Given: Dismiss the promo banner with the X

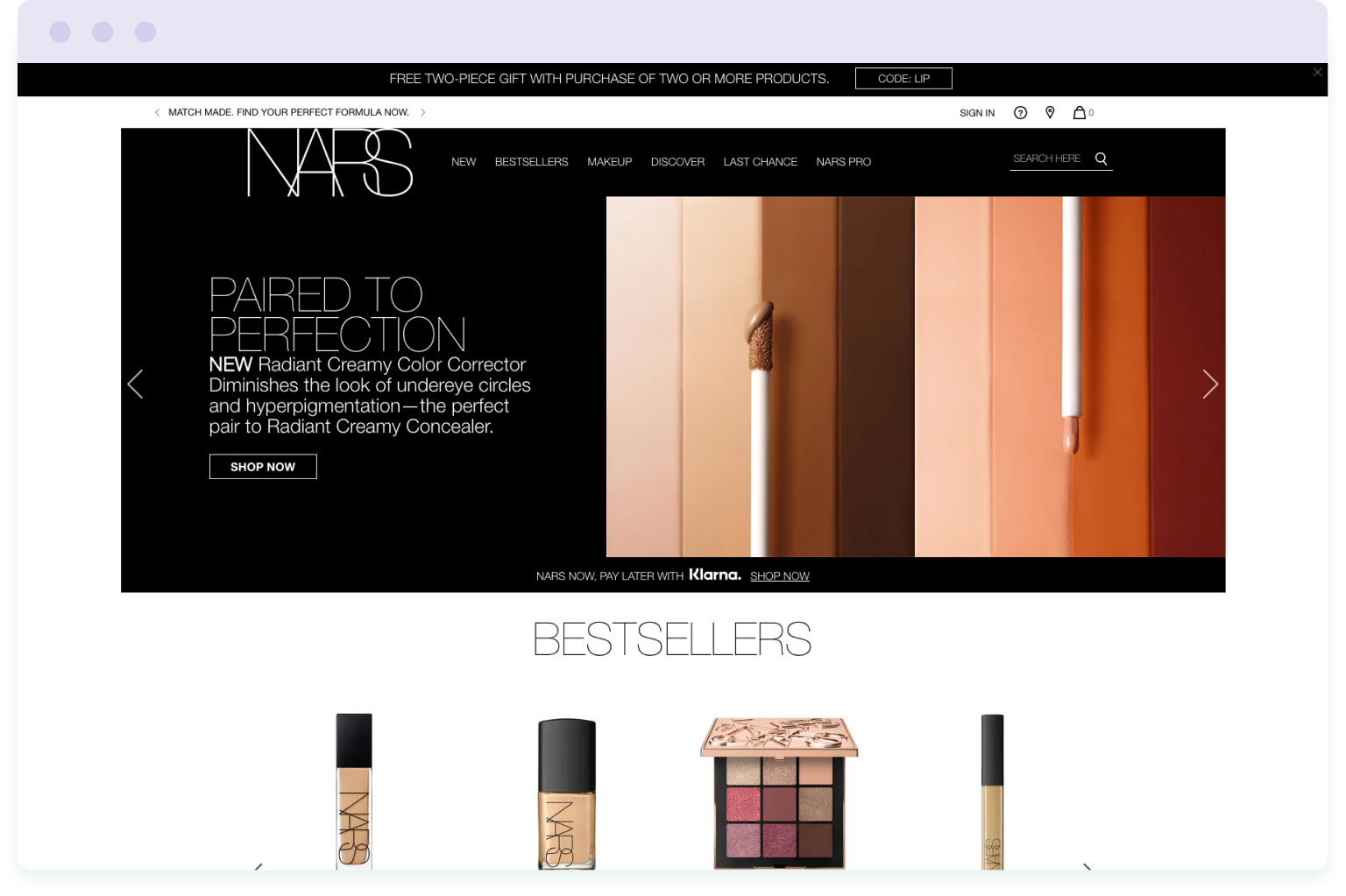Looking at the screenshot, I should click(x=1317, y=73).
